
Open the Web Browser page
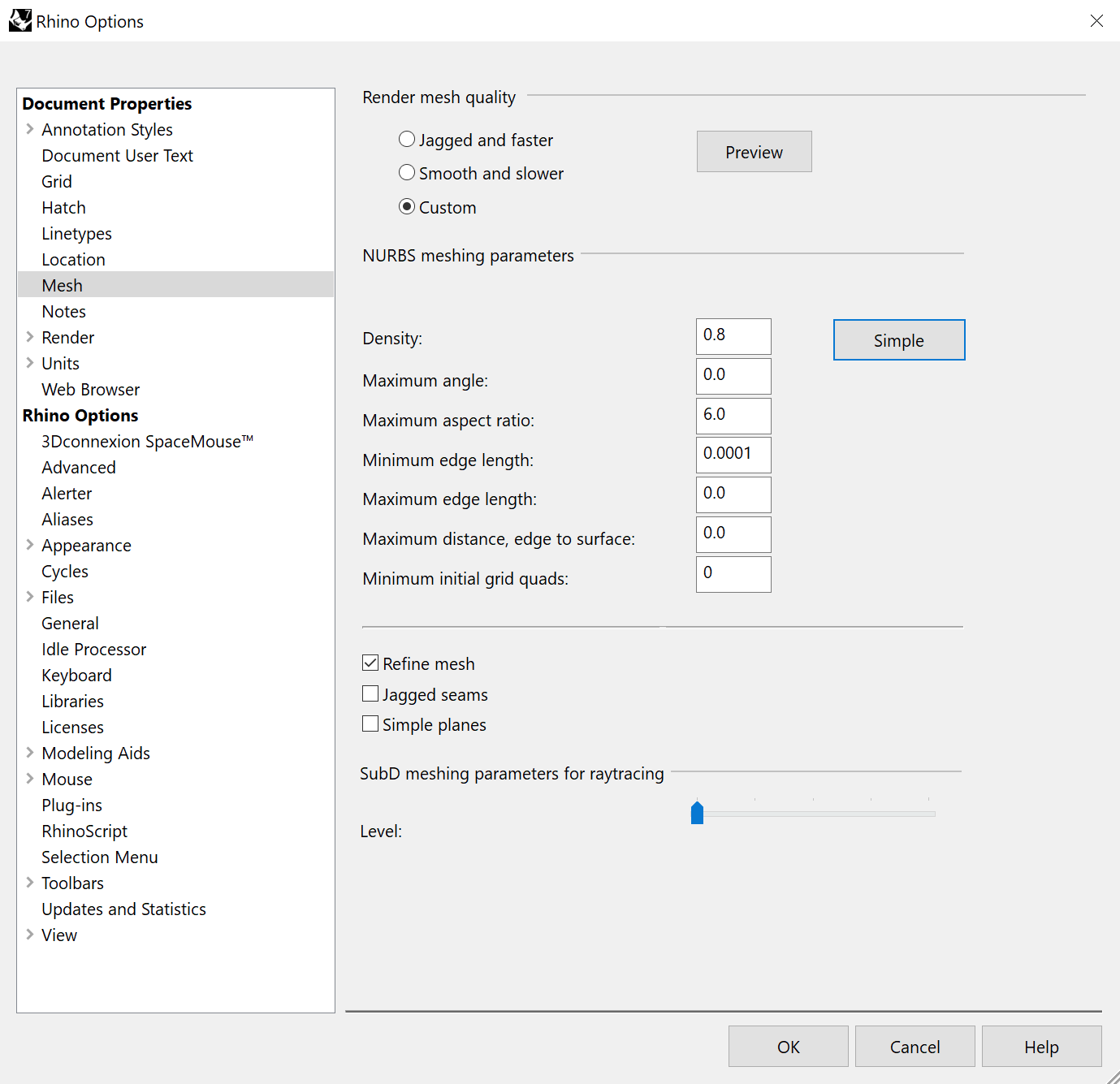click(x=90, y=389)
